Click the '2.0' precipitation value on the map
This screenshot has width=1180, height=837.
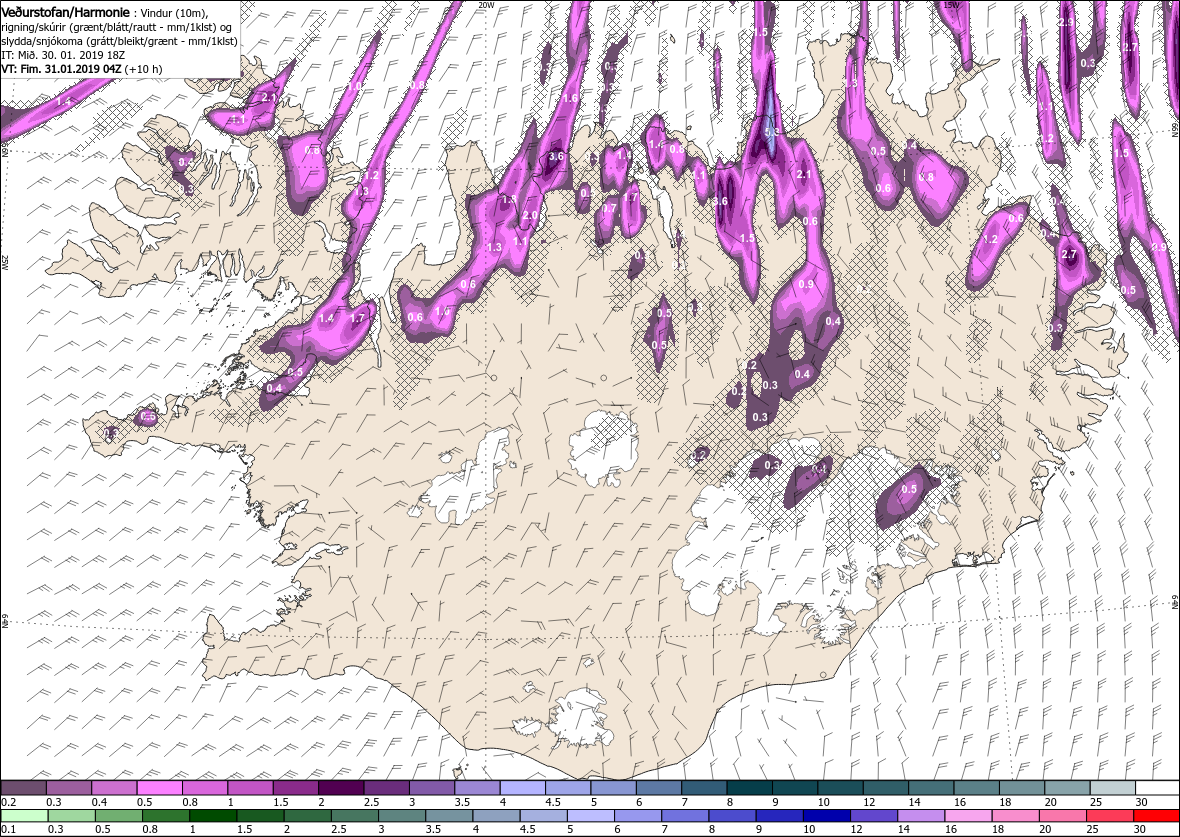tap(531, 215)
